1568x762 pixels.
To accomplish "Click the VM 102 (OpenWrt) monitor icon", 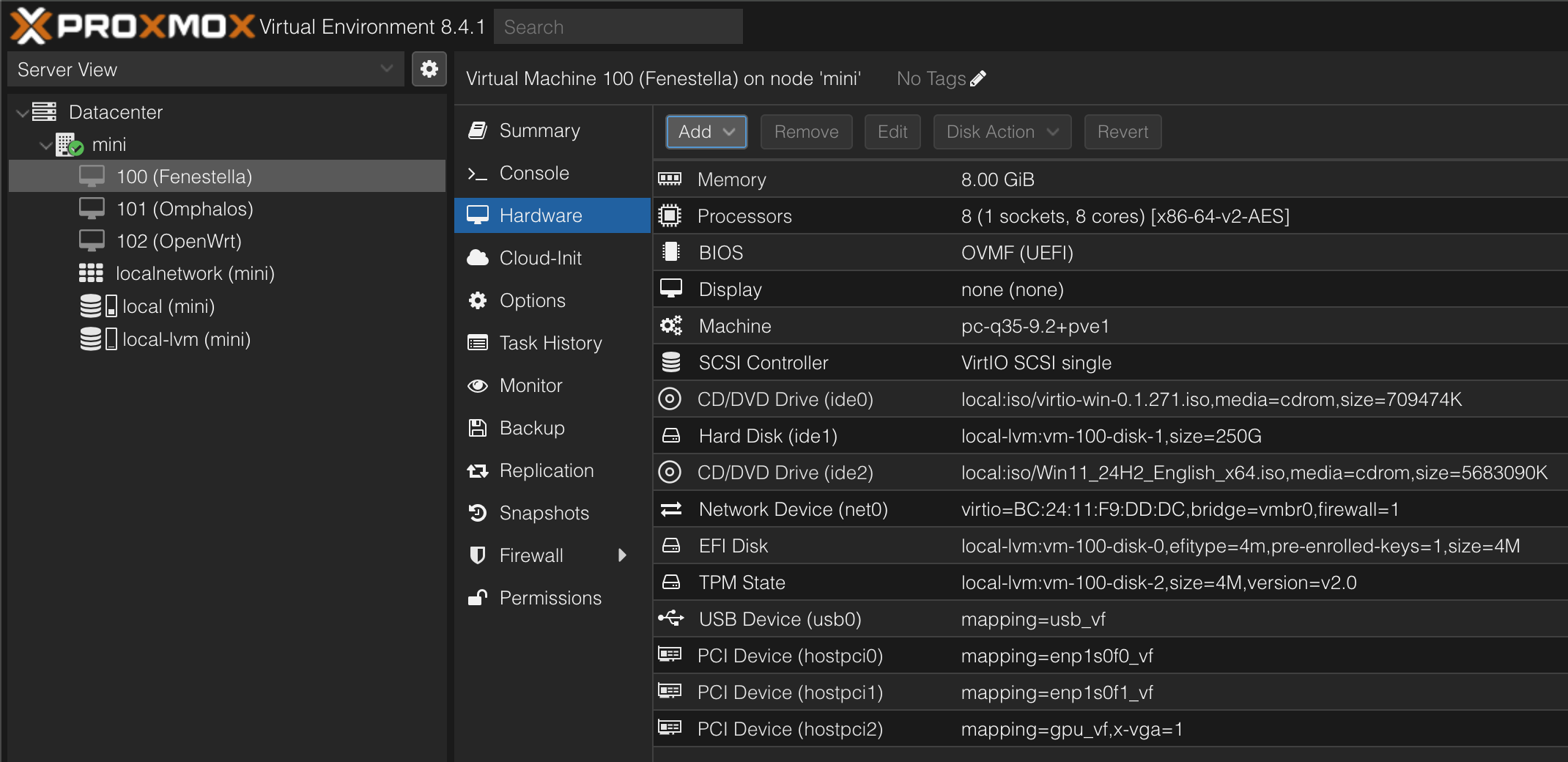I will coord(92,241).
